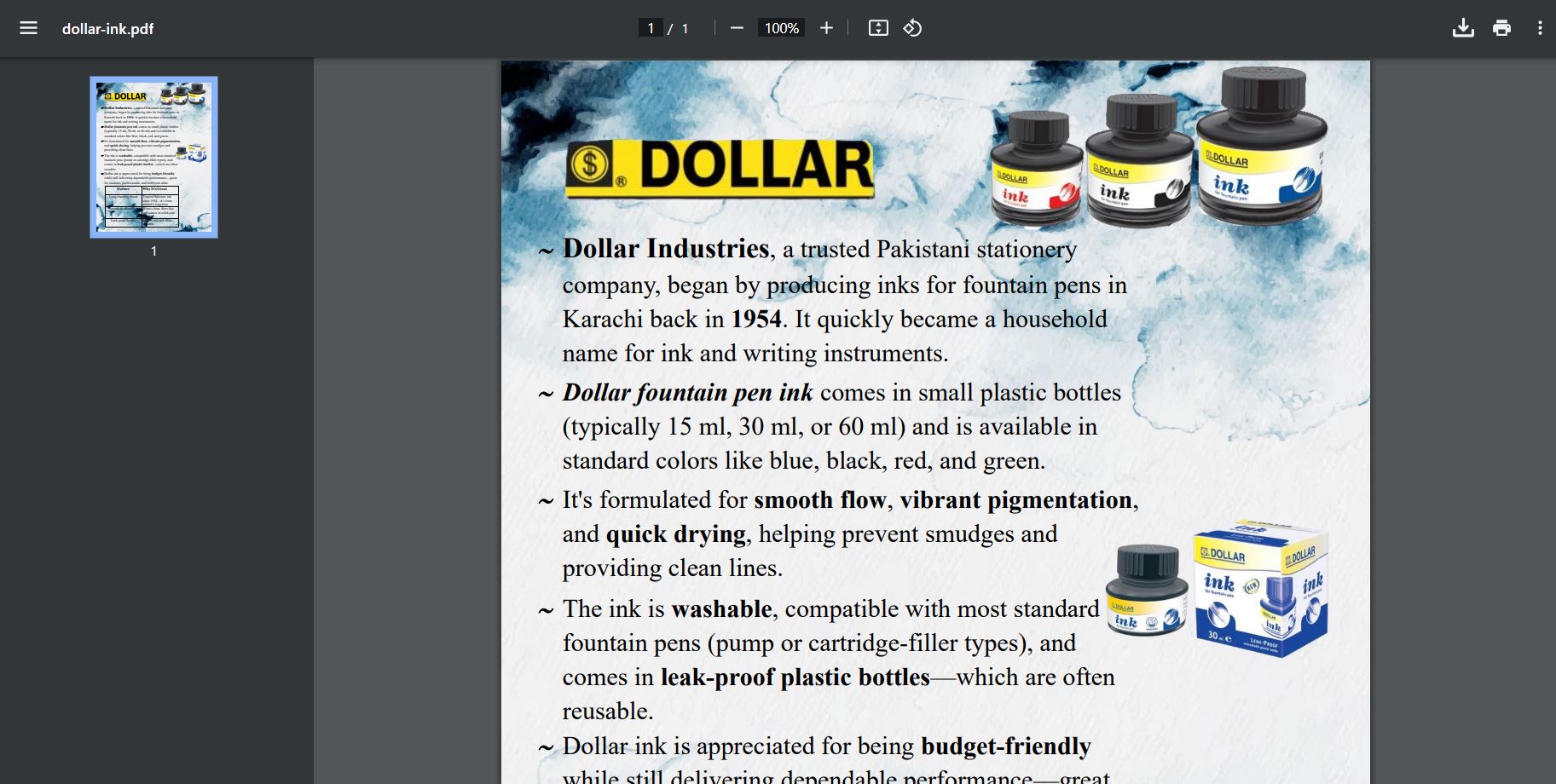The image size is (1556, 784).
Task: Click the fit to page icon
Action: (x=878, y=28)
